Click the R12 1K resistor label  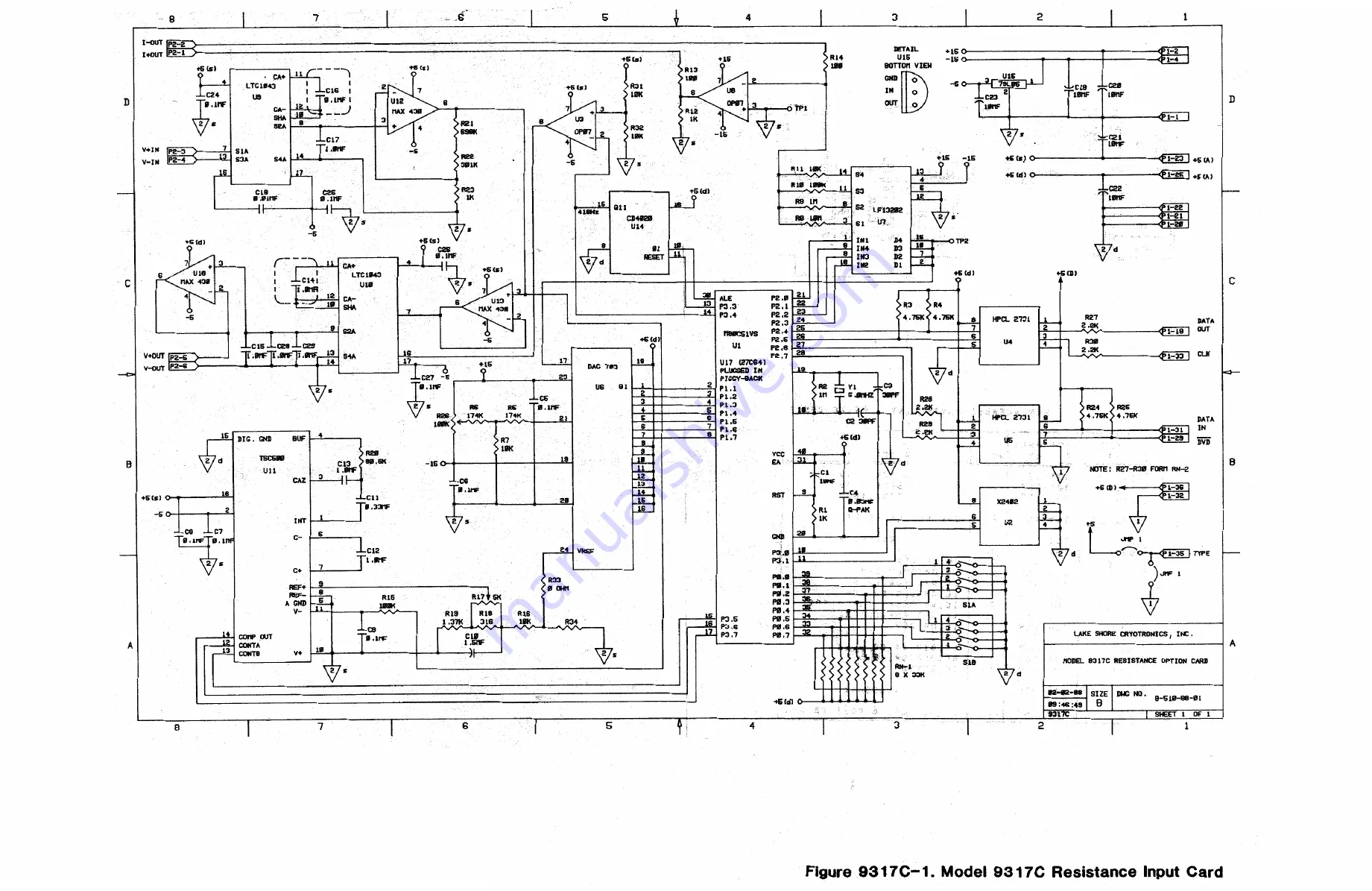(x=692, y=116)
